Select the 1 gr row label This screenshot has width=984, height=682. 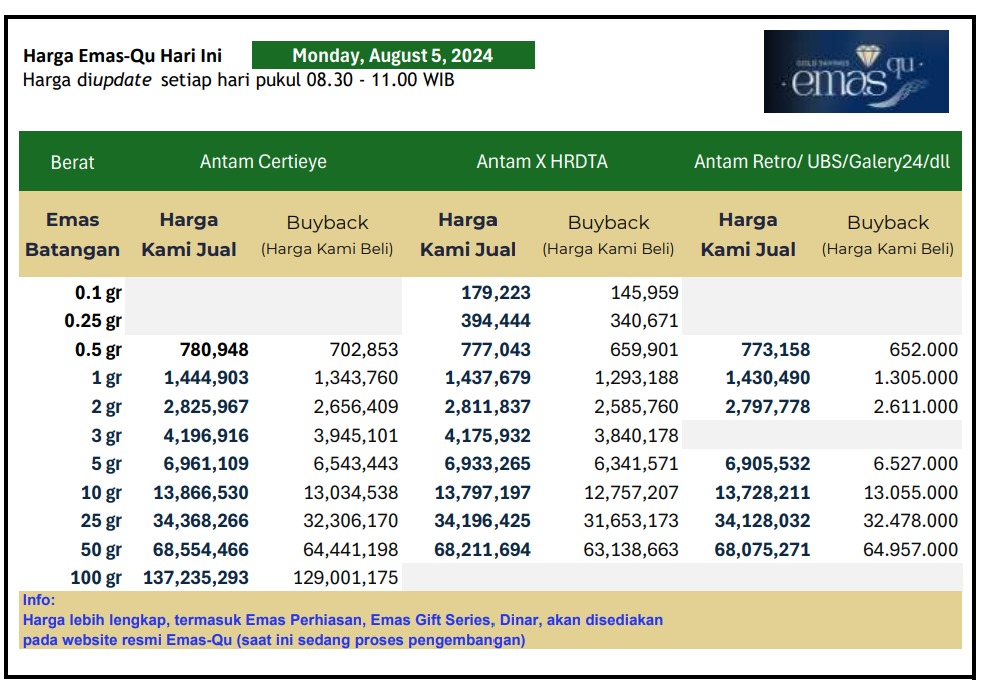[x=107, y=378]
